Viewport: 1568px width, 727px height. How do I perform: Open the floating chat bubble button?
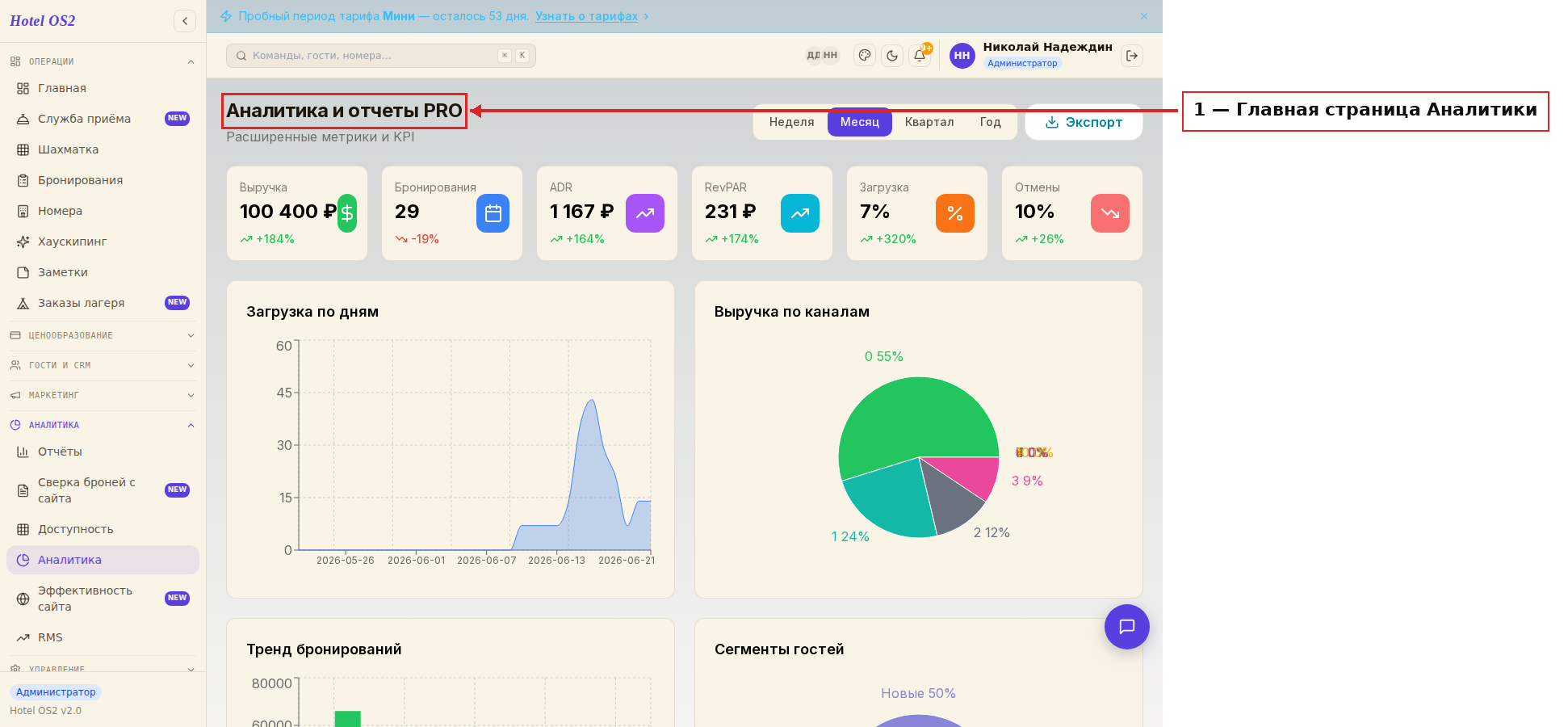click(1127, 627)
